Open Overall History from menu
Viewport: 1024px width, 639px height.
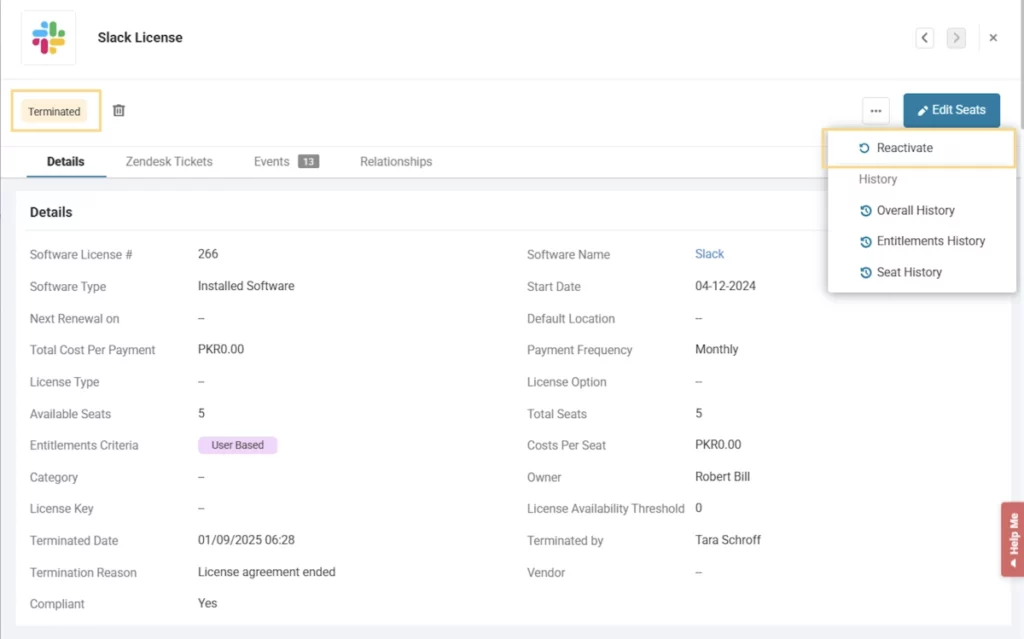915,211
